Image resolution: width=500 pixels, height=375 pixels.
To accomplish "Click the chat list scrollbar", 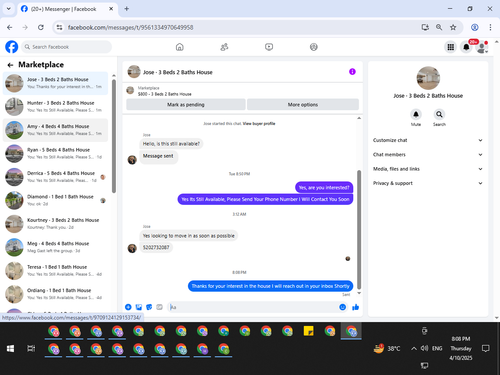I will pos(114,136).
